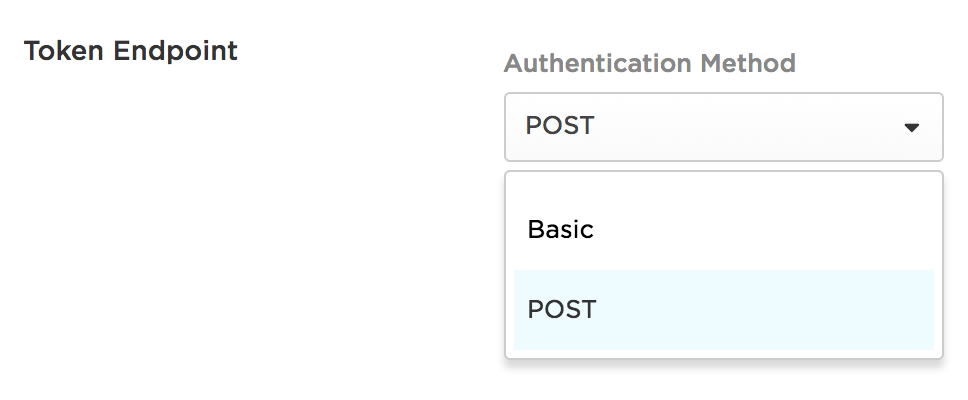968x400 pixels.
Task: Click the gray Authentication Method field caption
Action: pyautogui.click(x=649, y=63)
